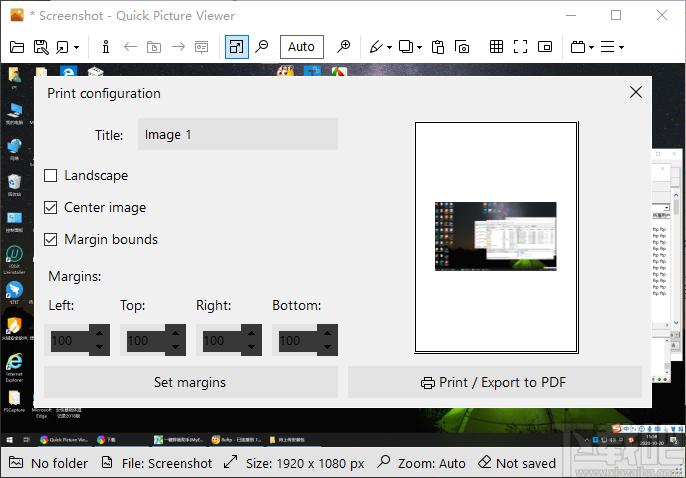Click the Title input field

[238, 134]
